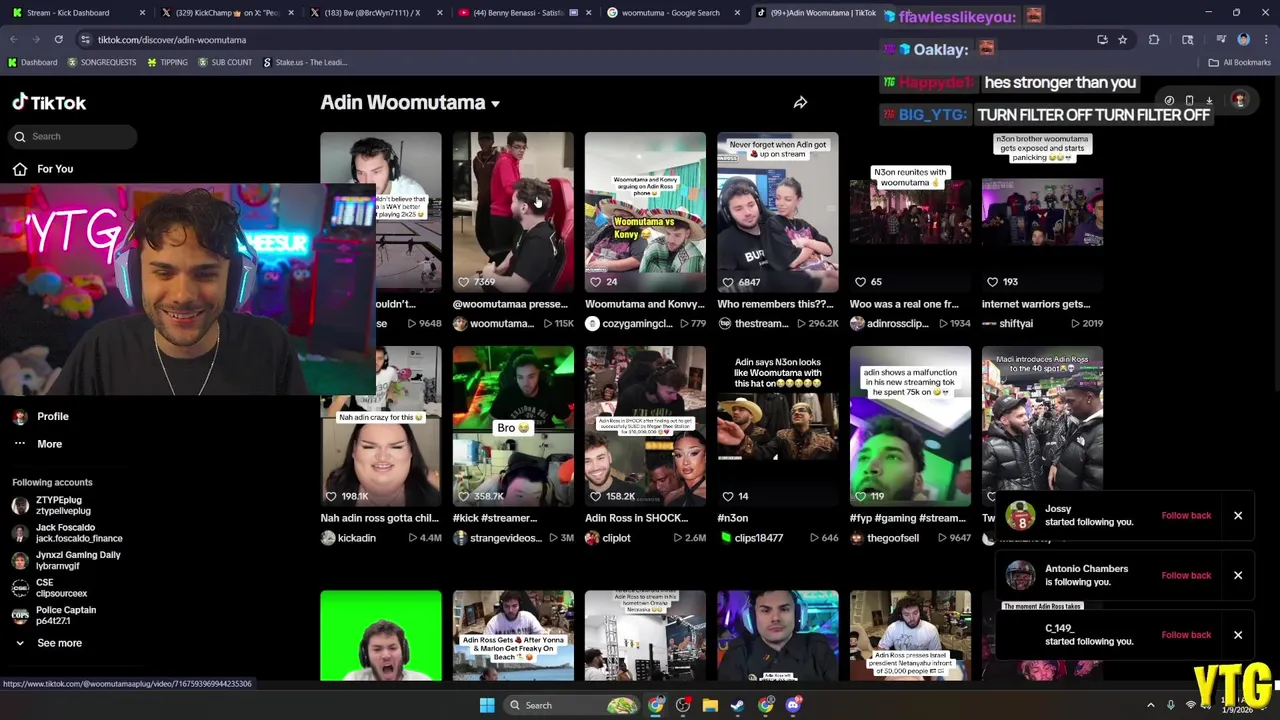Close the woomutuma Google Search tab

(737, 13)
